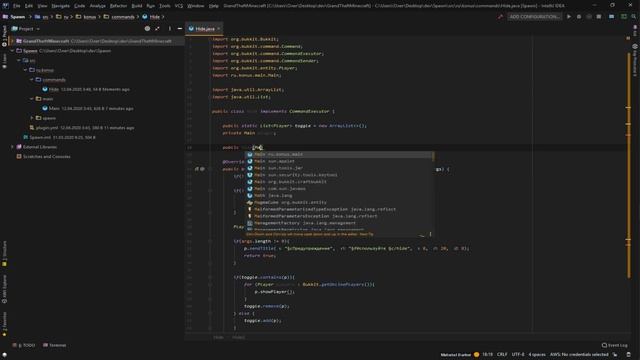This screenshot has height=360, width=640.
Task: Click Spawn in the navigation breadcrumb
Action: click(x=18, y=17)
